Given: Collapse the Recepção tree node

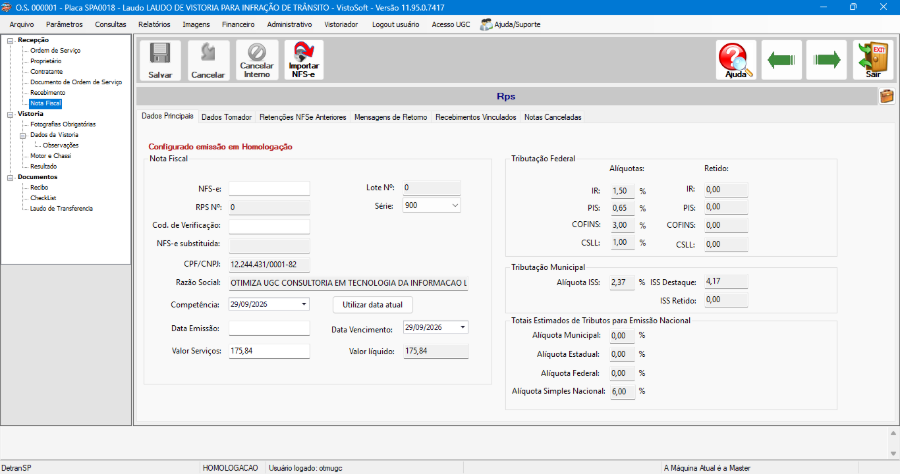Looking at the screenshot, I should tap(10, 40).
